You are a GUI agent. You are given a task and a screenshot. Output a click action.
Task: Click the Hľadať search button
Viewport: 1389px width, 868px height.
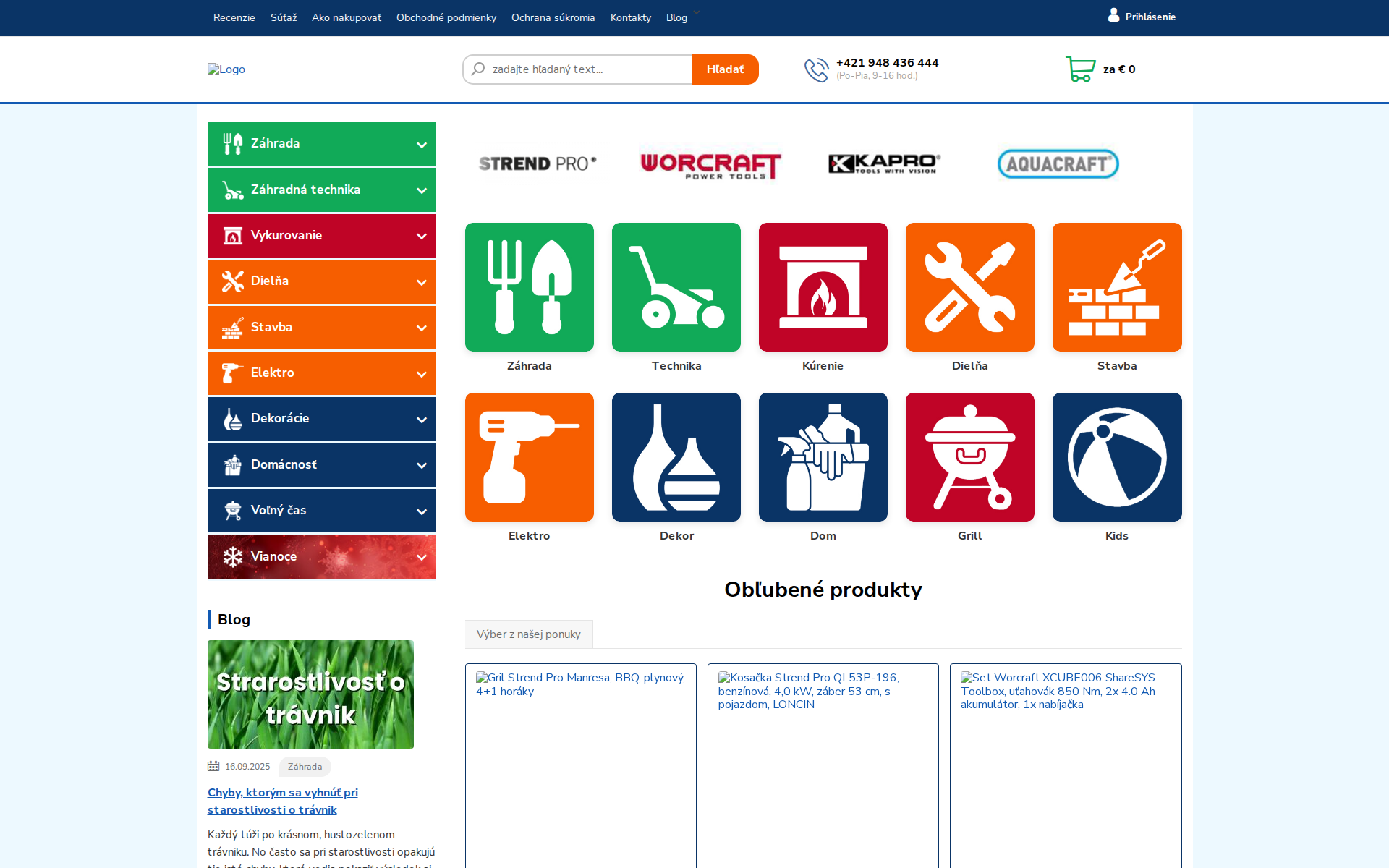tap(724, 69)
